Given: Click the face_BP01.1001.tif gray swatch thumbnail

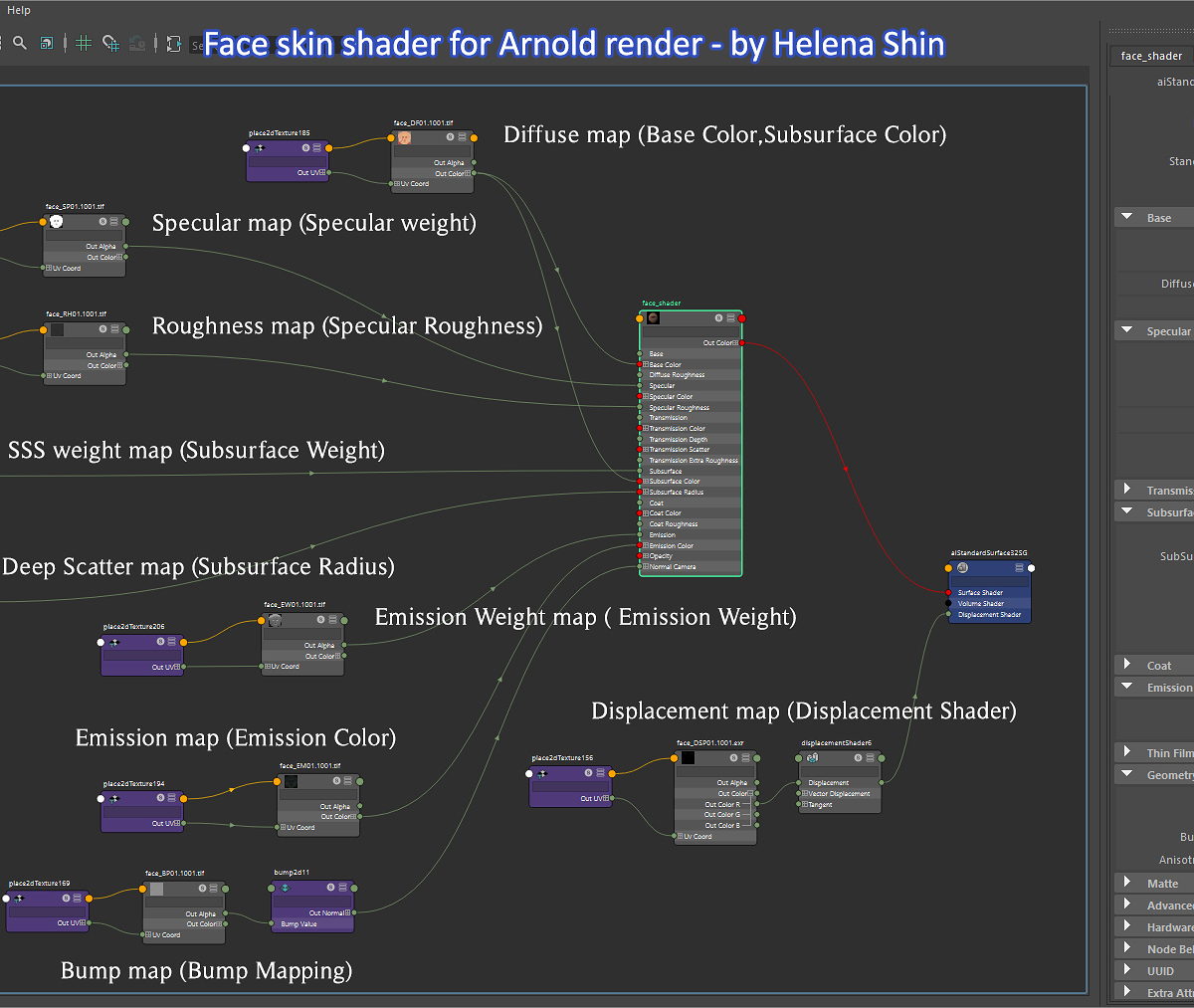Looking at the screenshot, I should (156, 889).
